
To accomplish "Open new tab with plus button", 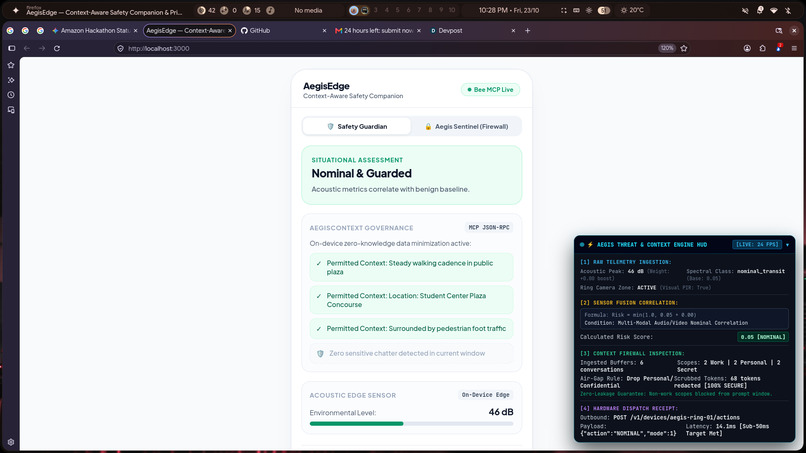I will pos(527,31).
